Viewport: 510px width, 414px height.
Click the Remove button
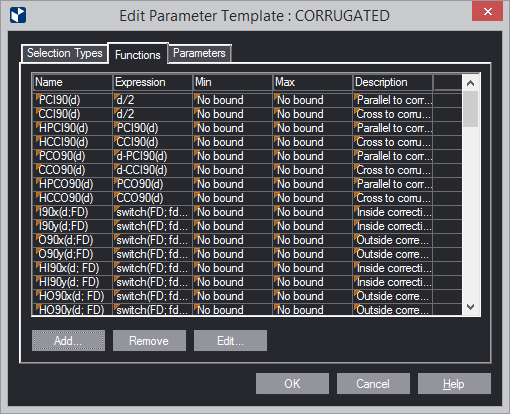[x=149, y=341]
